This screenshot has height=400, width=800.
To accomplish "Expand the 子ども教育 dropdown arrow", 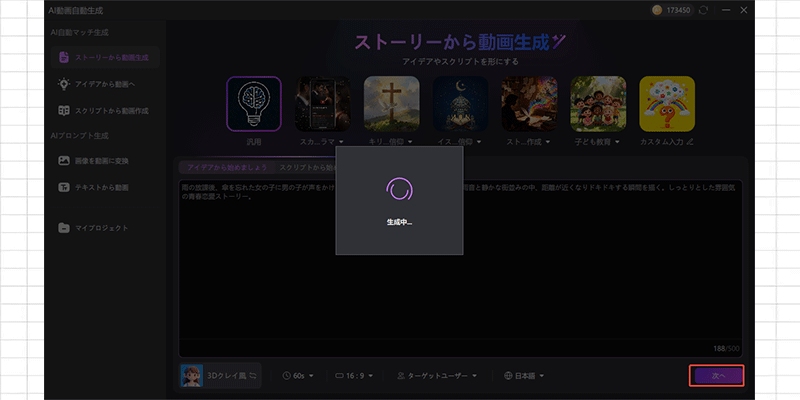I will pyautogui.click(x=617, y=142).
